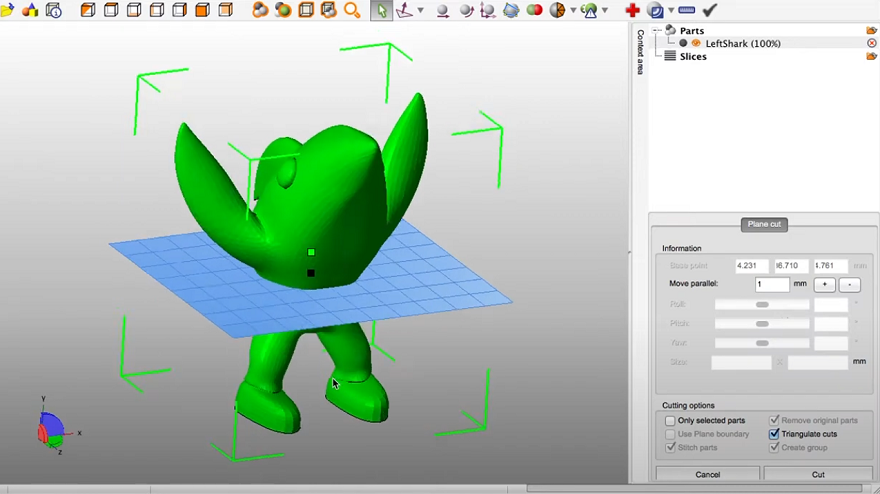Screen dimensions: 880x494
Task: Open dropdown next to orange mesh sphere
Action: (573, 10)
